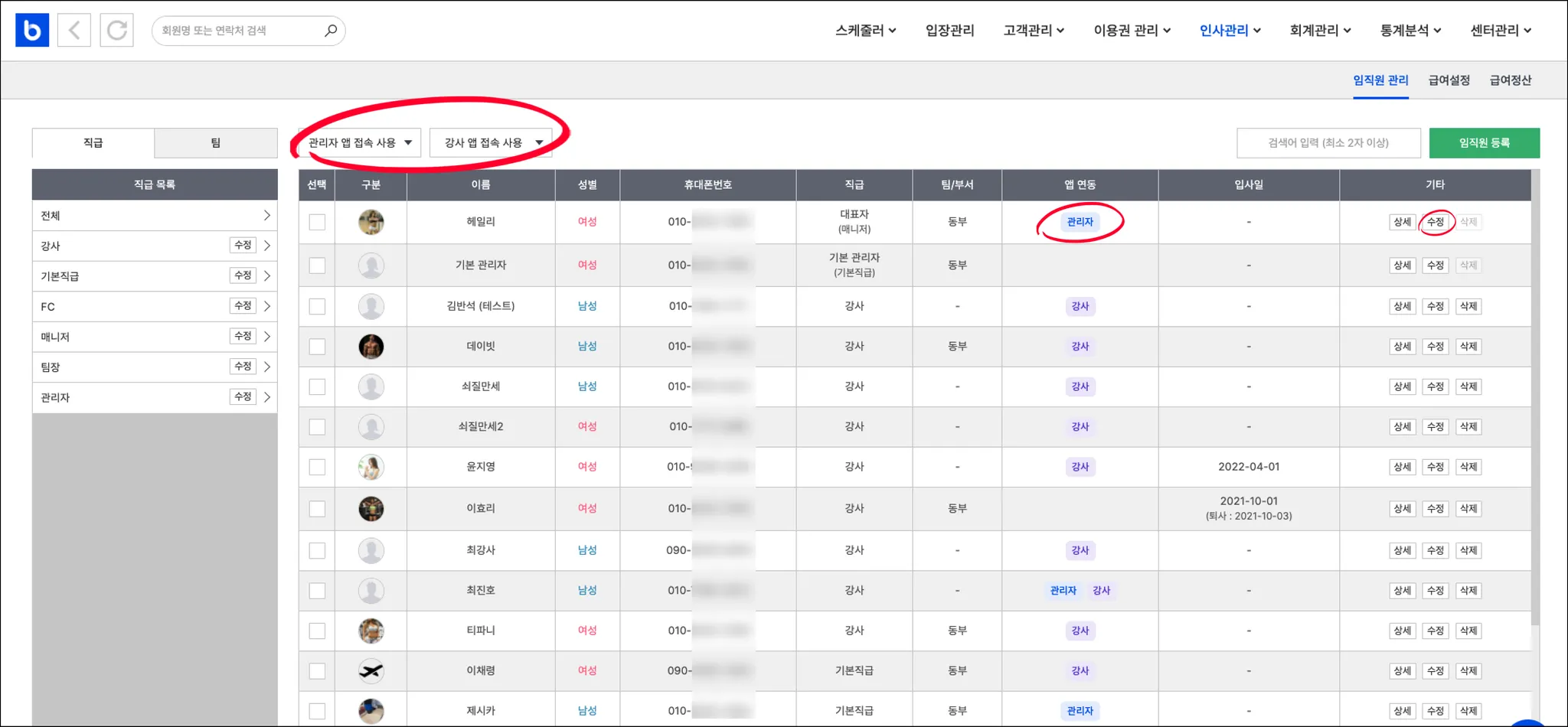Image resolution: width=1568 pixels, height=727 pixels.
Task: Expand the 고객관리 menu
Action: (1034, 31)
